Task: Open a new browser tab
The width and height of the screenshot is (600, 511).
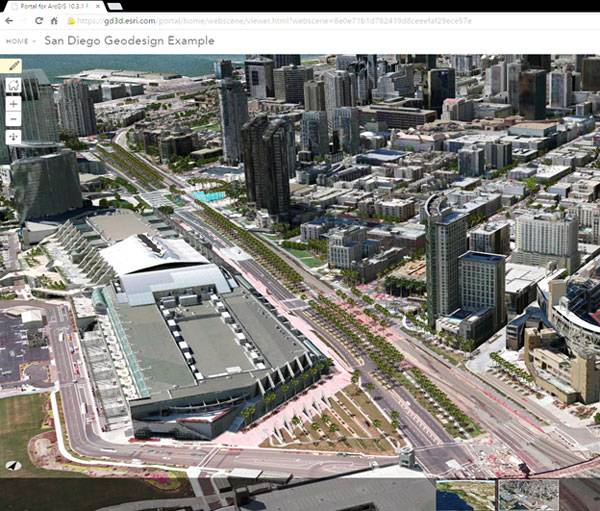Action: click(x=115, y=6)
